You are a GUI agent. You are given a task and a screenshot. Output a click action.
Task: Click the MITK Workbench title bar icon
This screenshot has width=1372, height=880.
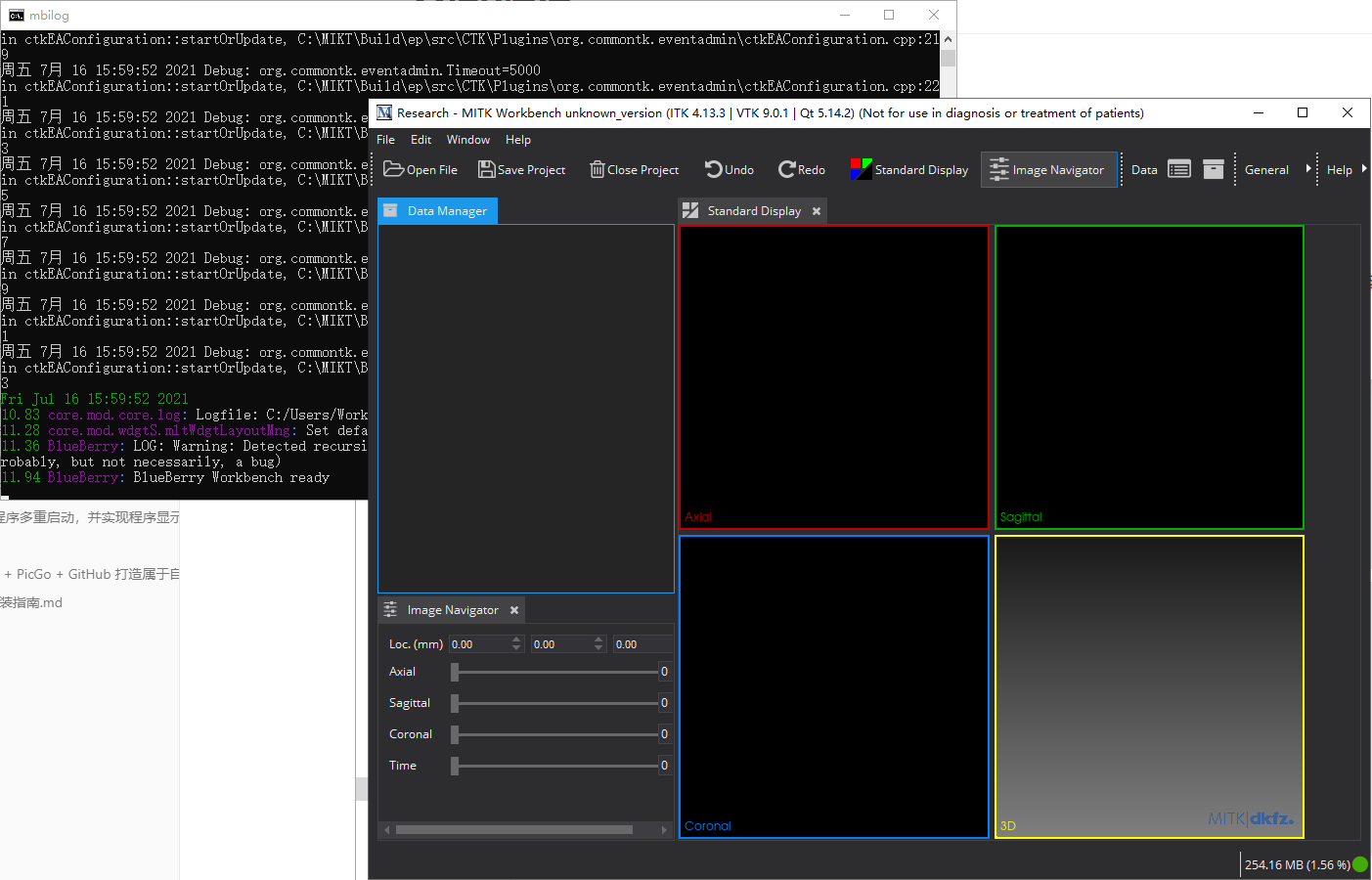tap(384, 112)
